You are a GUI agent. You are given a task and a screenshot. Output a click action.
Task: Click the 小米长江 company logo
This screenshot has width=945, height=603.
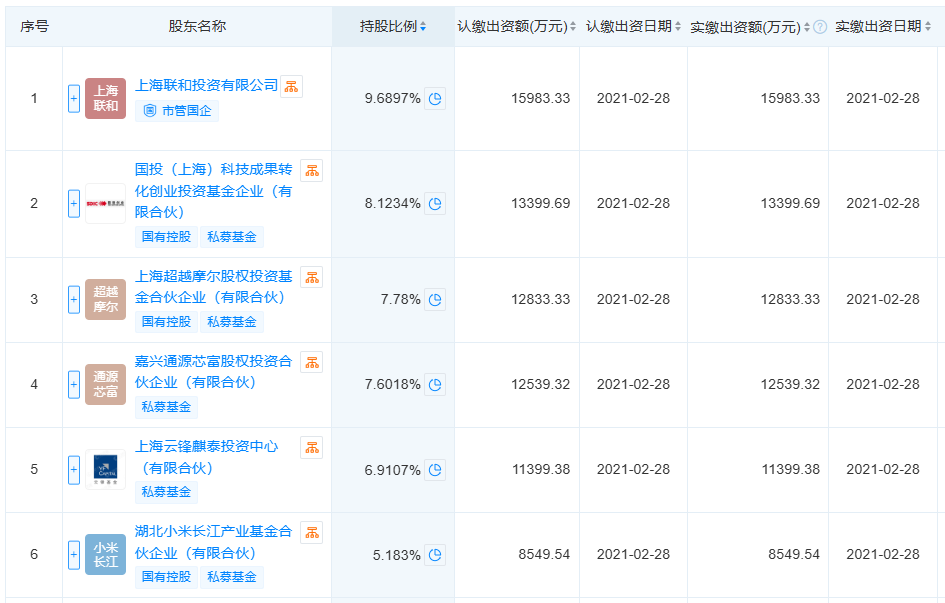click(105, 554)
